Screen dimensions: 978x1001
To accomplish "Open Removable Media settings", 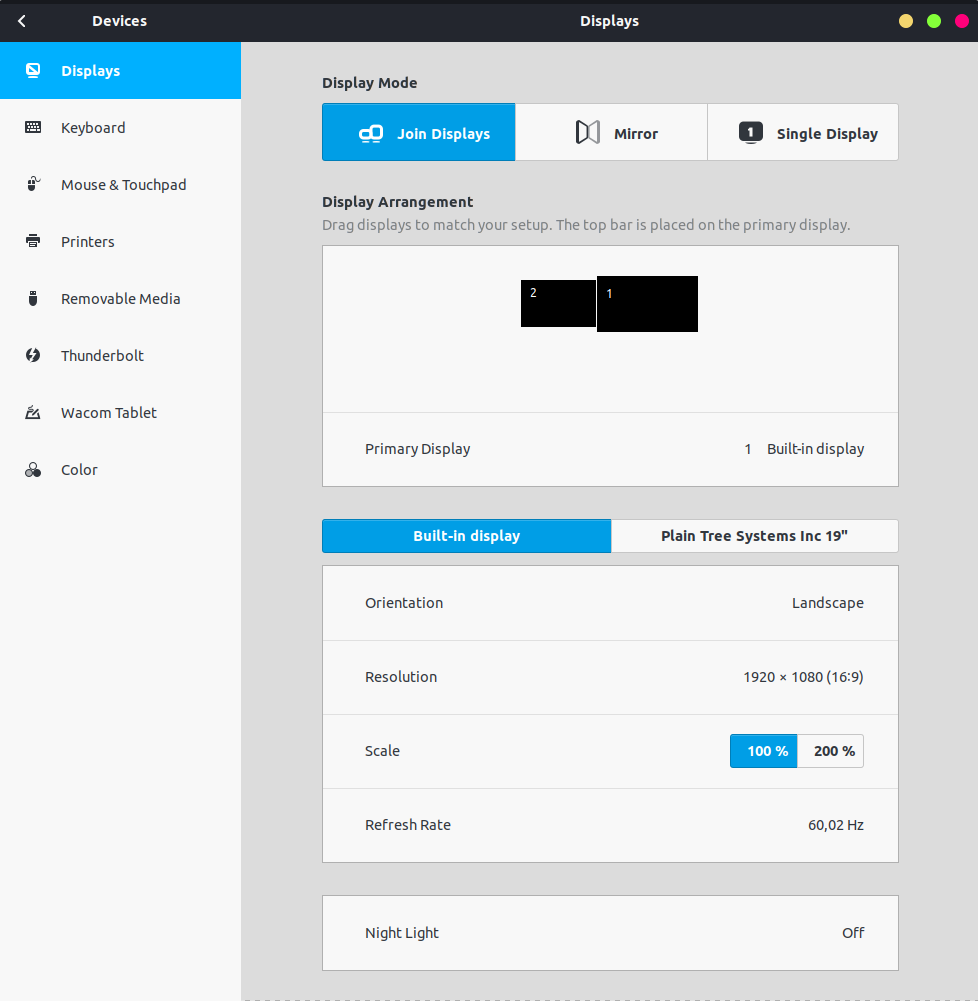I will tap(121, 298).
